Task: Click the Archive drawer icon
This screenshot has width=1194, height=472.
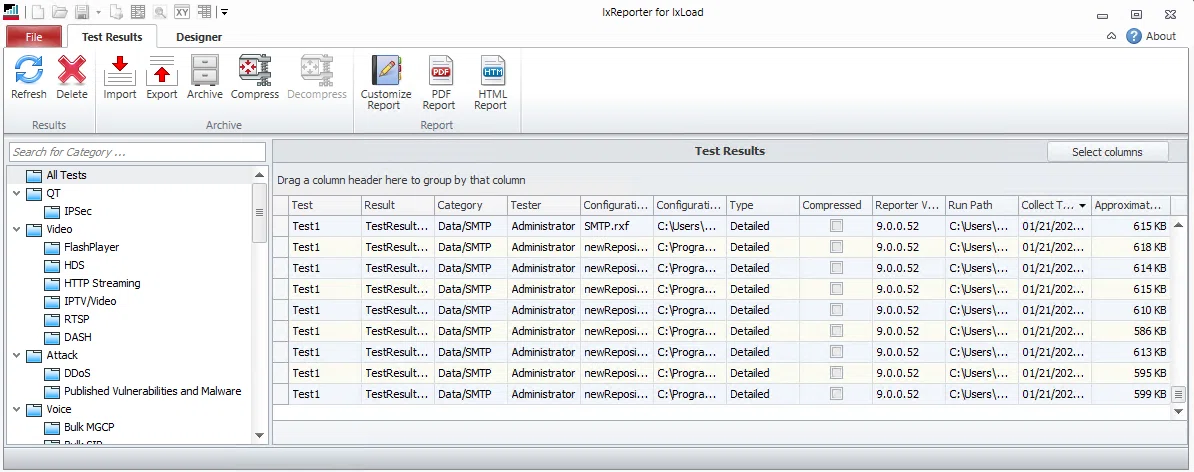Action: (x=205, y=70)
